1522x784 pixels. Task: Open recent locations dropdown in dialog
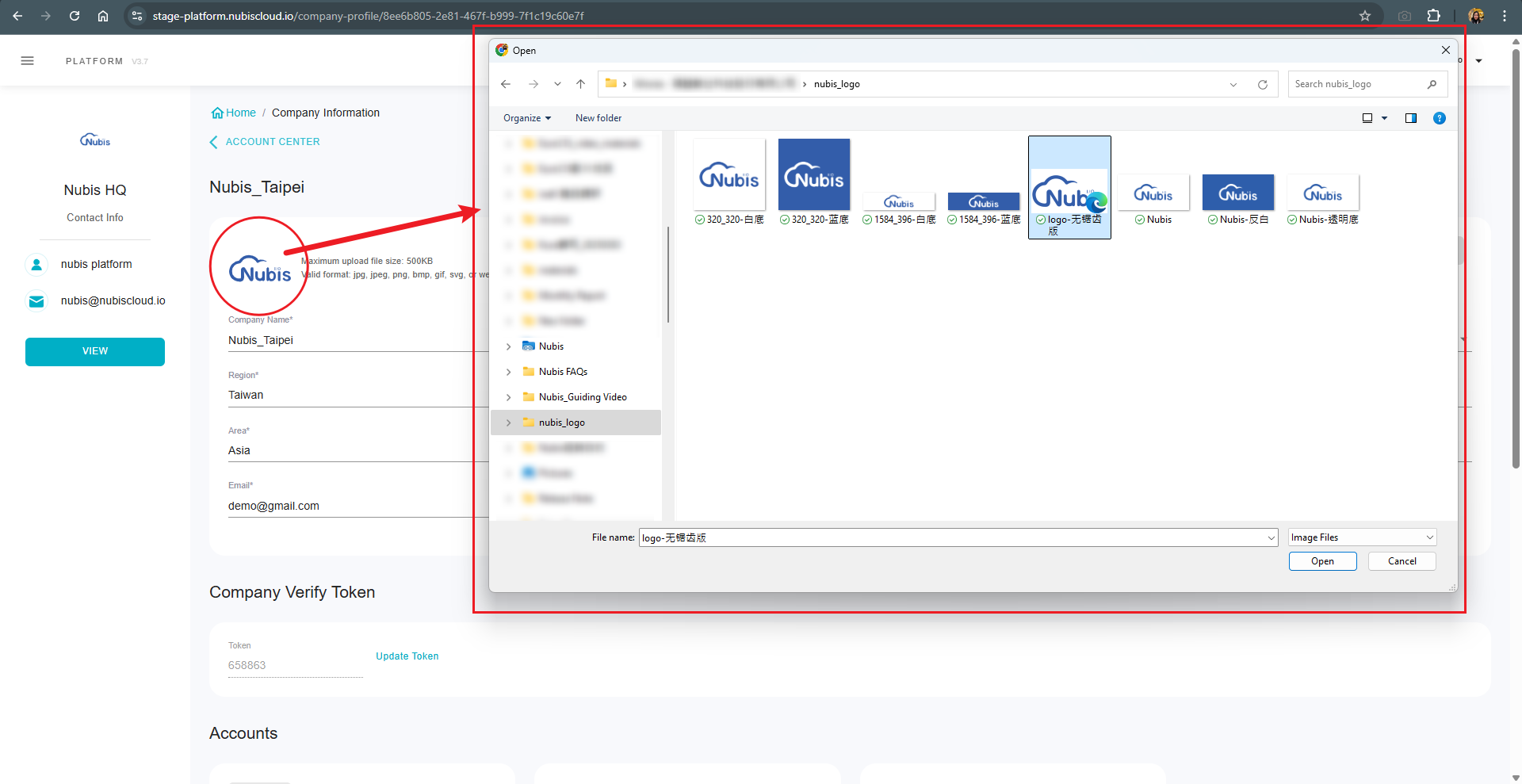557,84
